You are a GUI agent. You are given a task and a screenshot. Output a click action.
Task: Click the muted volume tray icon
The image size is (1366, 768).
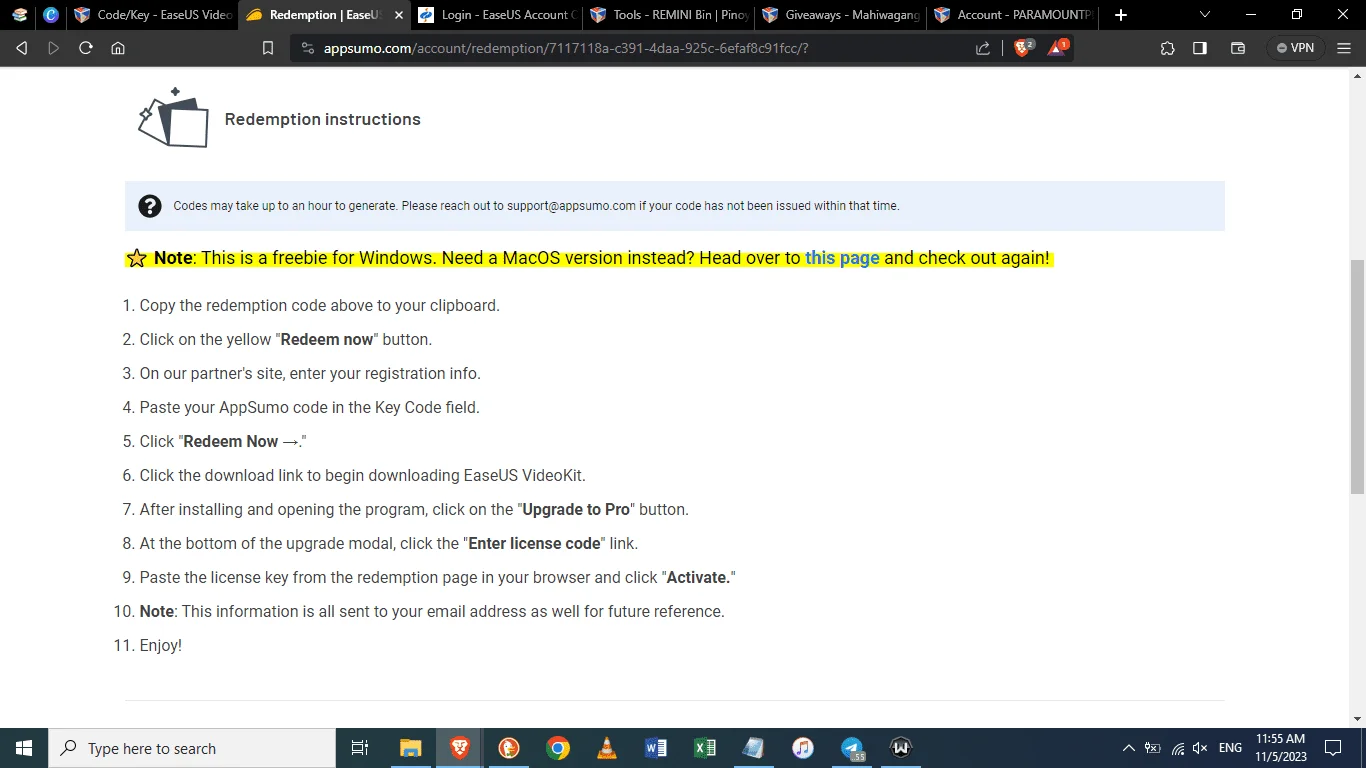pyautogui.click(x=1201, y=748)
